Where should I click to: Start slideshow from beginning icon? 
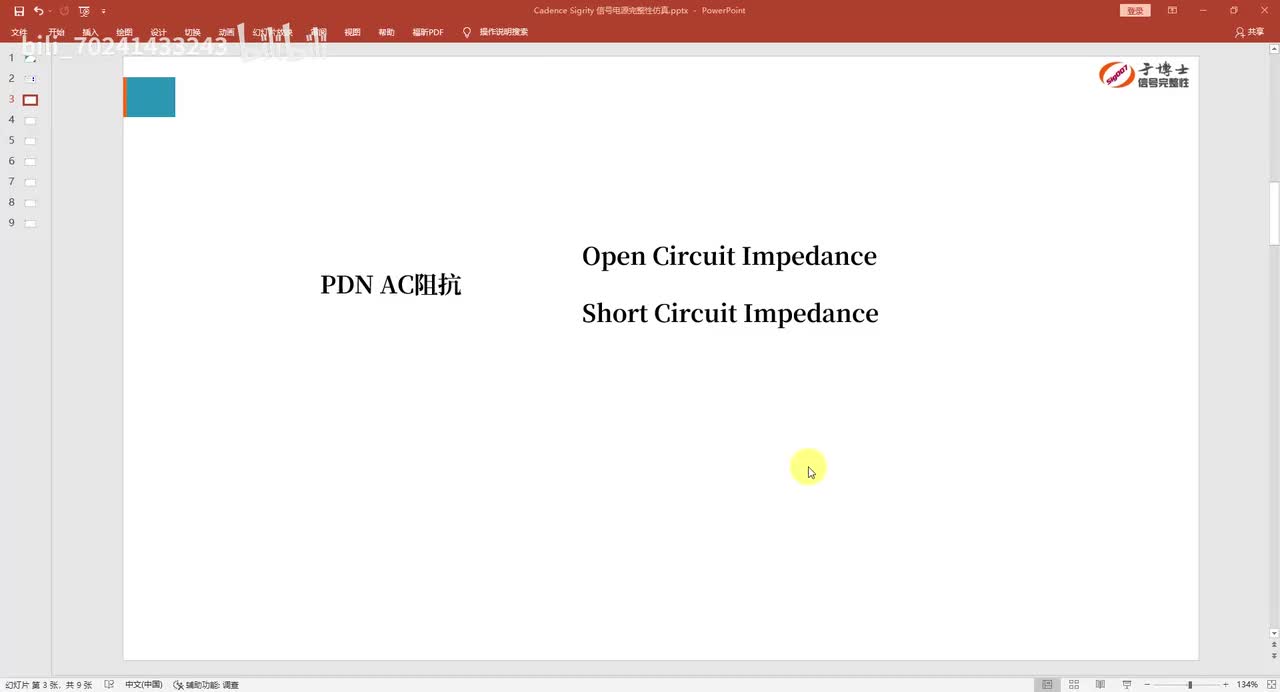tap(84, 11)
